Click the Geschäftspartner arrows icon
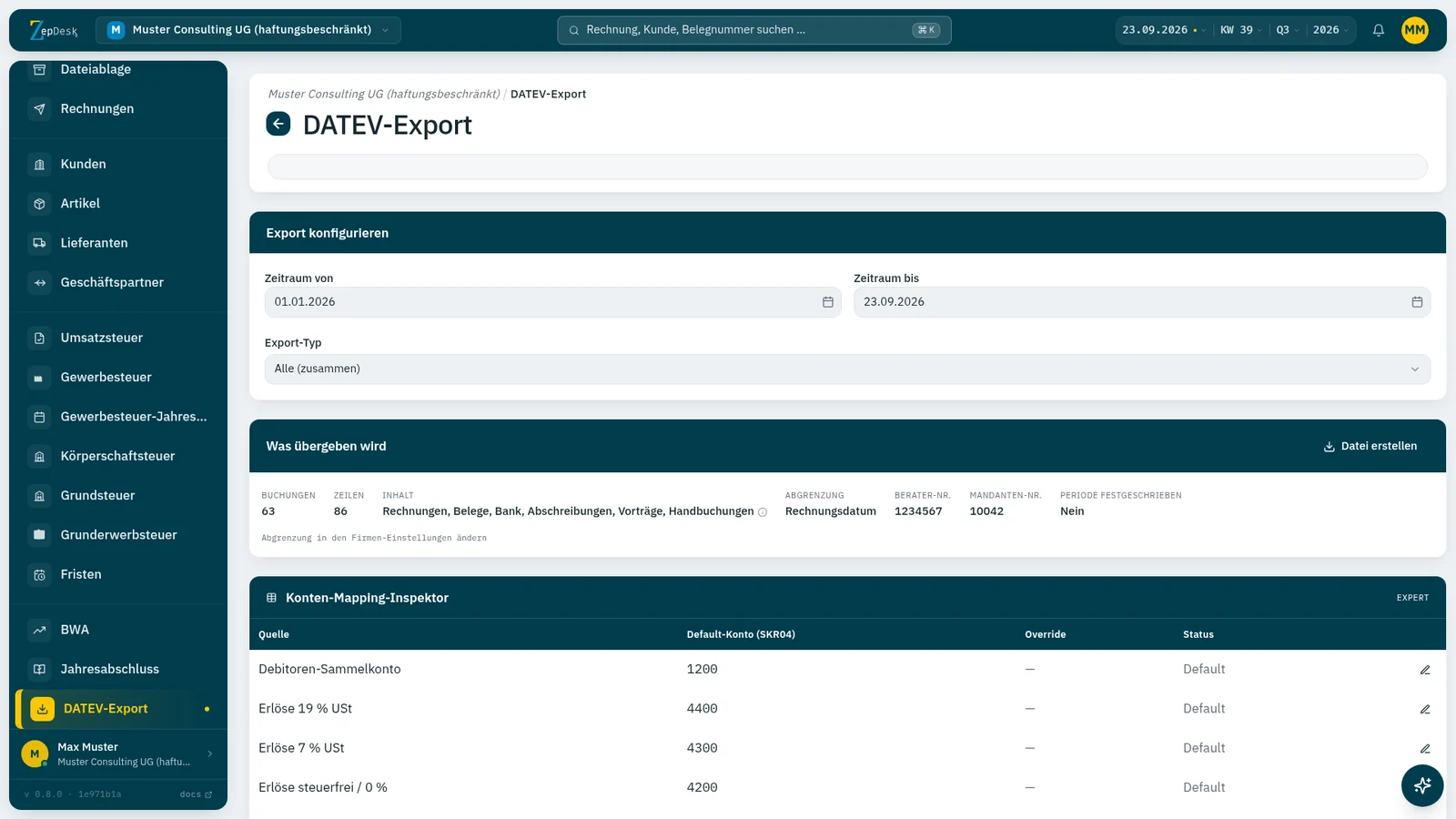The width and height of the screenshot is (1456, 819). (39, 283)
